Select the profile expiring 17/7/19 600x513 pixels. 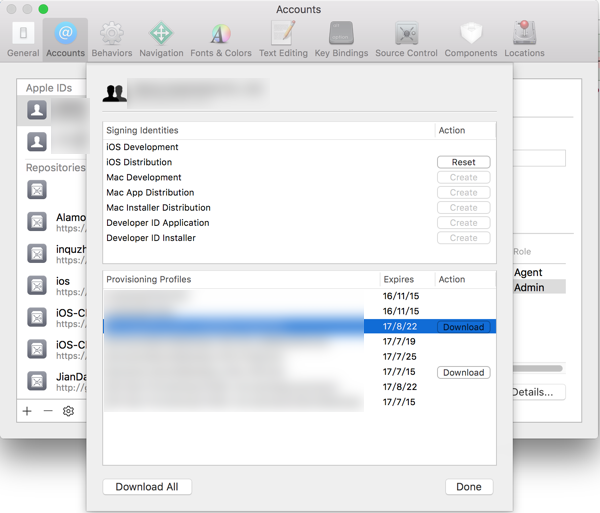(299, 342)
